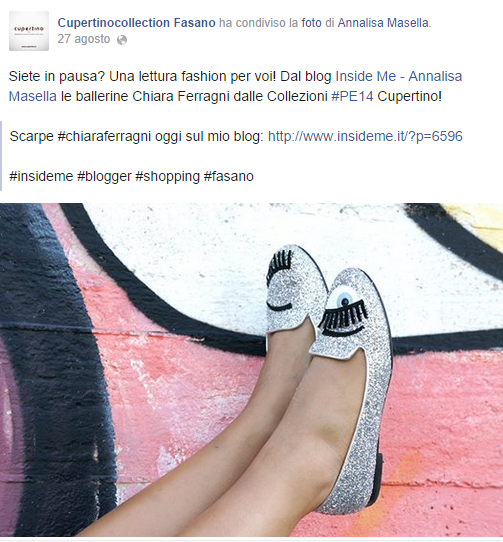503x542 pixels.
Task: Click the #shopping hashtag
Action: tap(168, 176)
